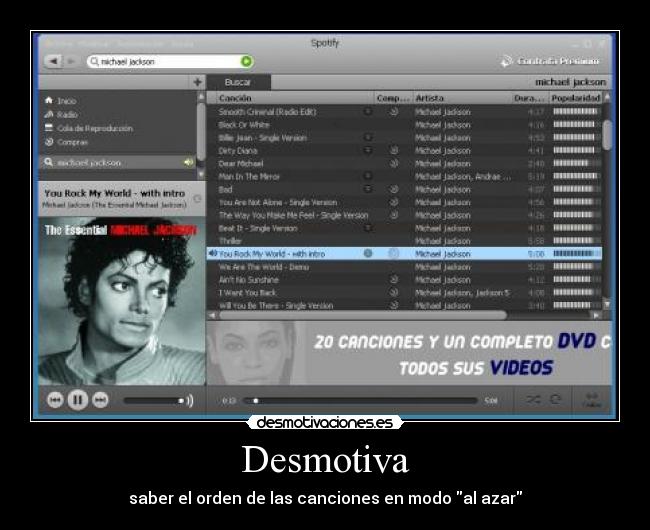
Task: Click The Essential Michael Jackson album cover
Action: (x=121, y=301)
